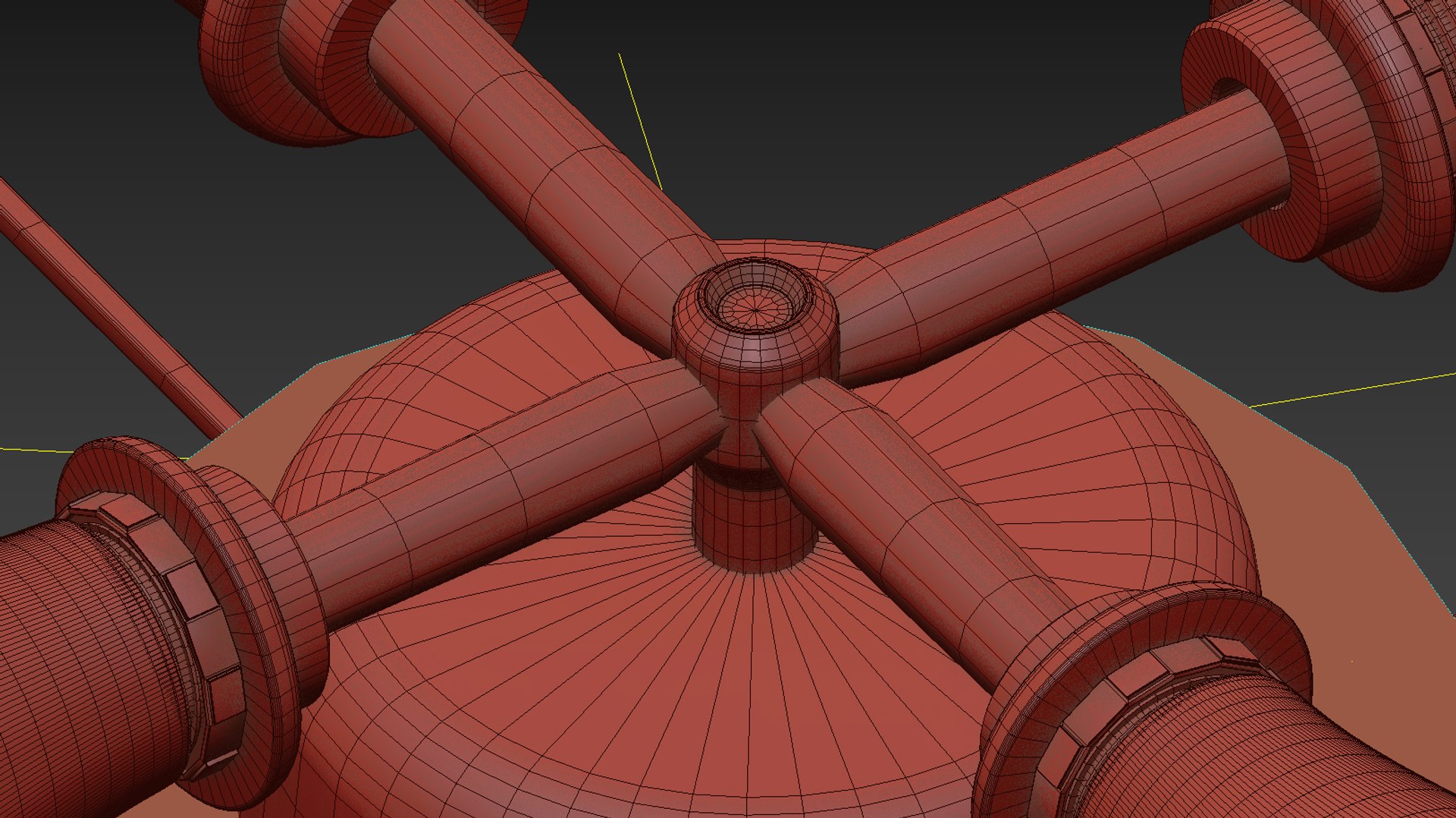Click the thin diagonal rod on the left

118,303
